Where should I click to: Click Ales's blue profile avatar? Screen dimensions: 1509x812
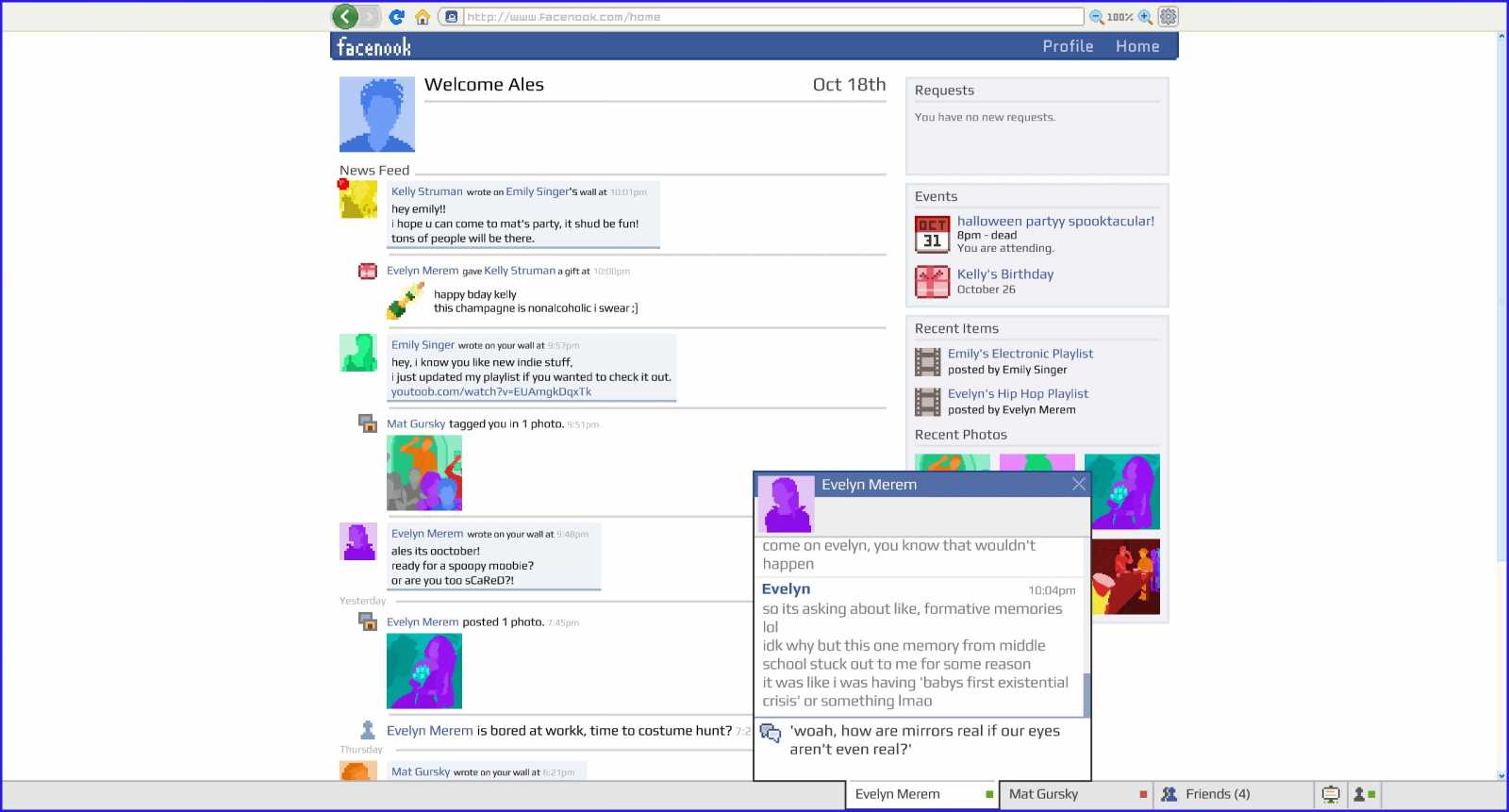tap(377, 114)
